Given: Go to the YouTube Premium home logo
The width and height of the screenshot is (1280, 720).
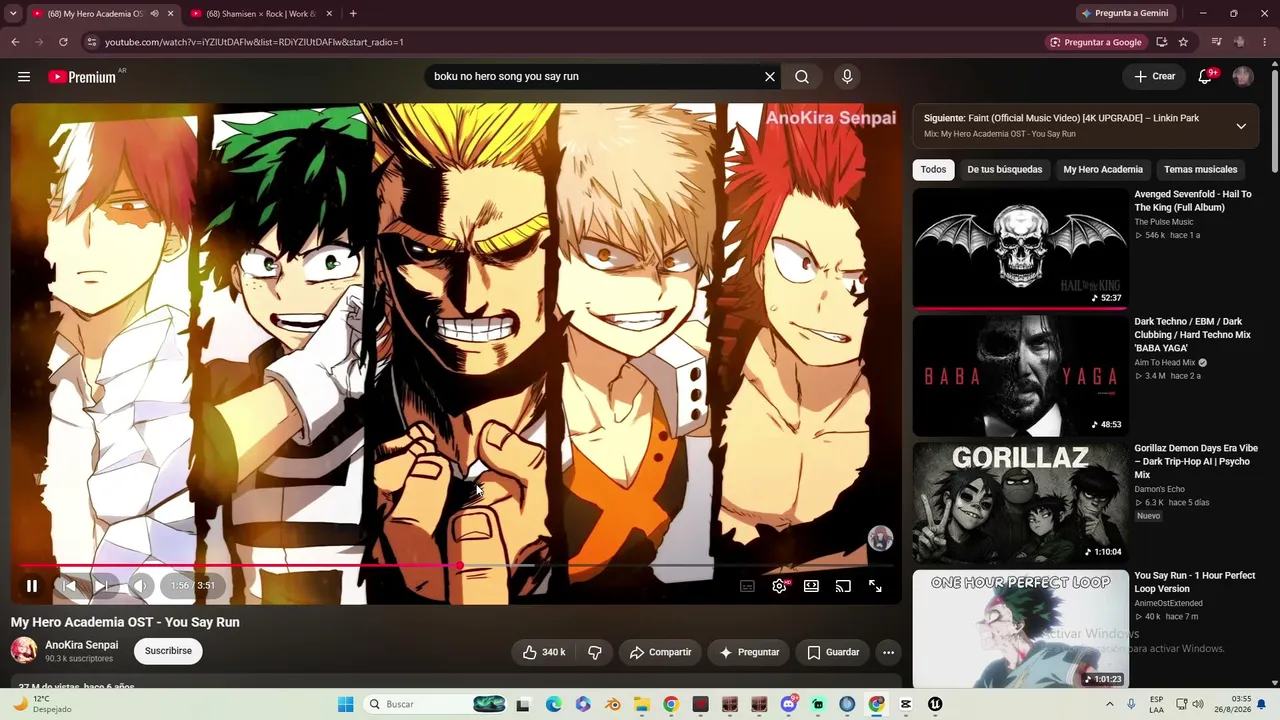Looking at the screenshot, I should point(83,77).
